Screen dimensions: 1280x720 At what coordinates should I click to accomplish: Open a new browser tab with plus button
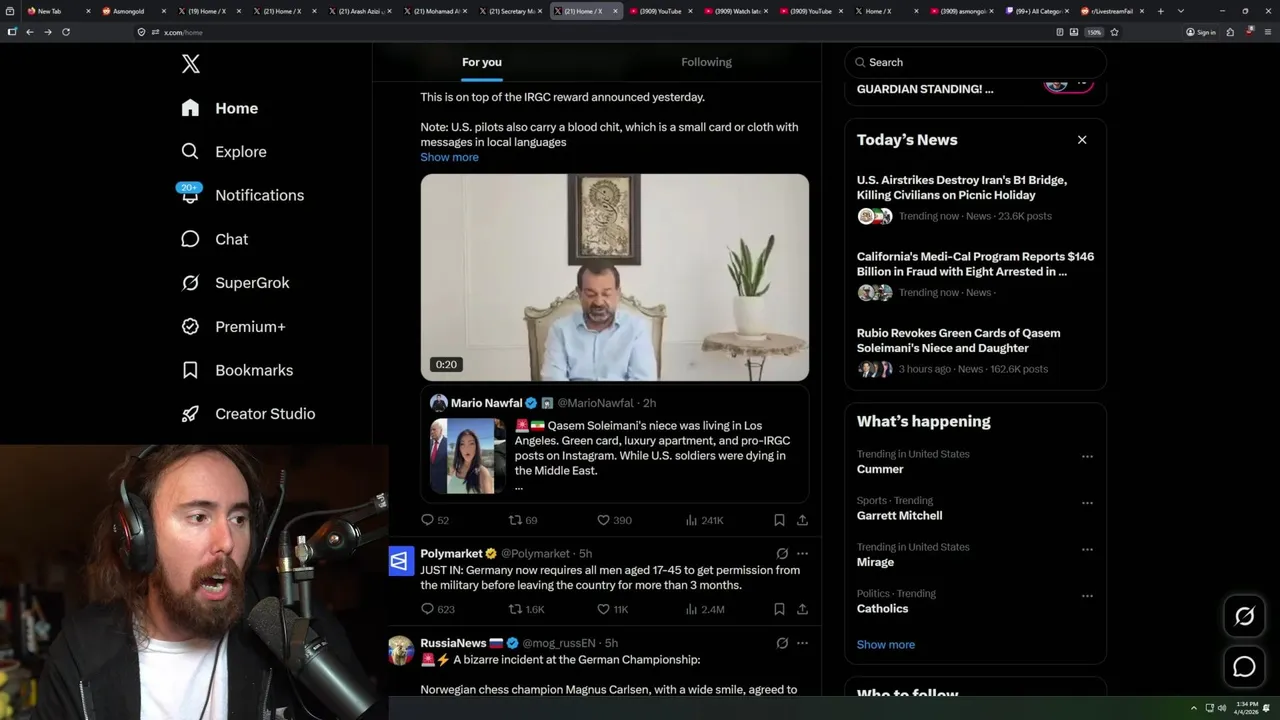click(1160, 11)
